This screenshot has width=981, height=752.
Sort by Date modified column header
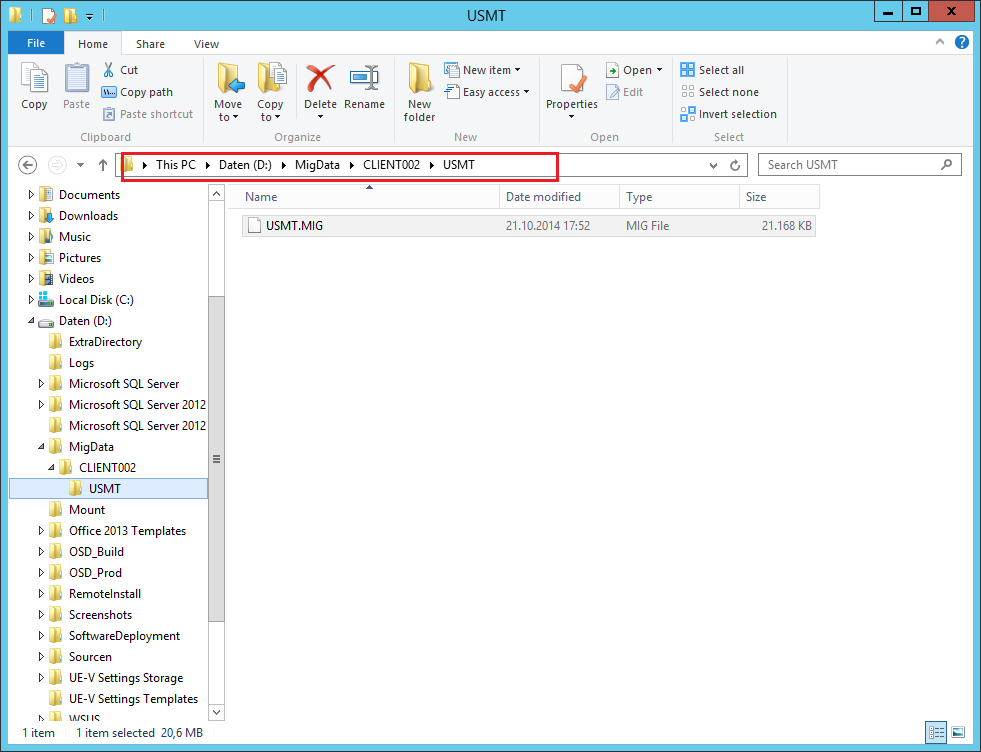pyautogui.click(x=559, y=196)
